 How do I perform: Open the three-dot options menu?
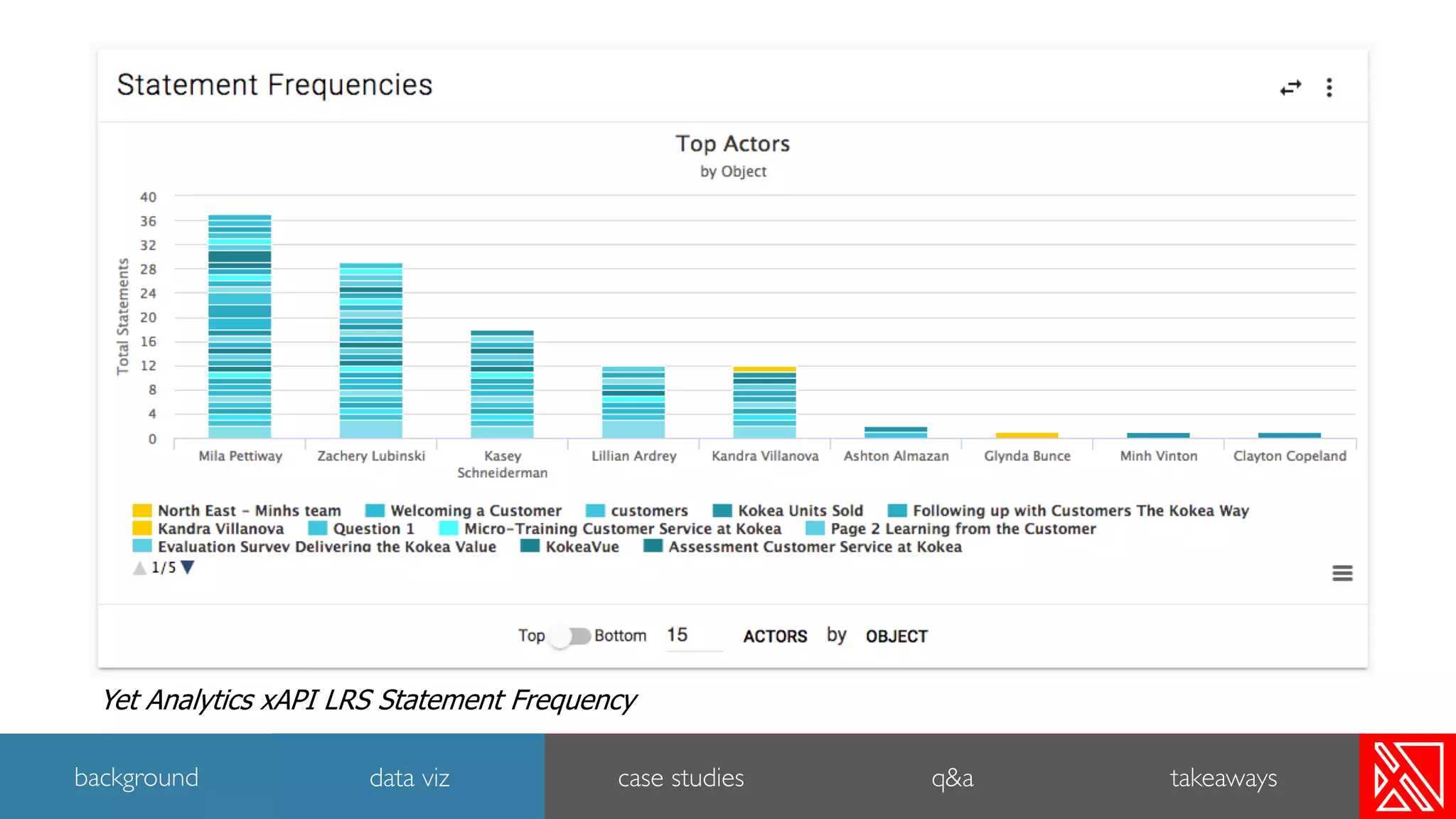pos(1329,87)
